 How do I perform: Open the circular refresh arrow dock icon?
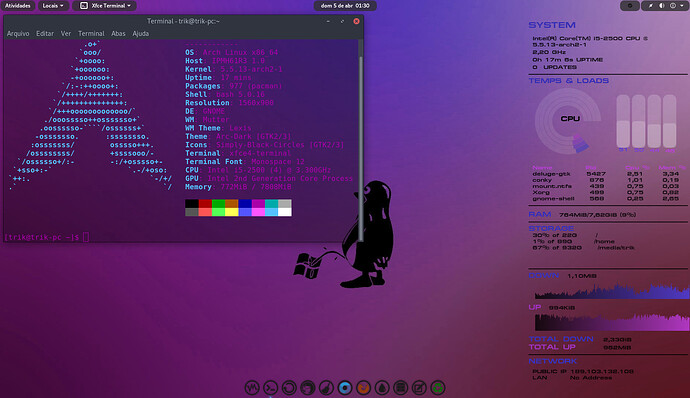pos(289,388)
